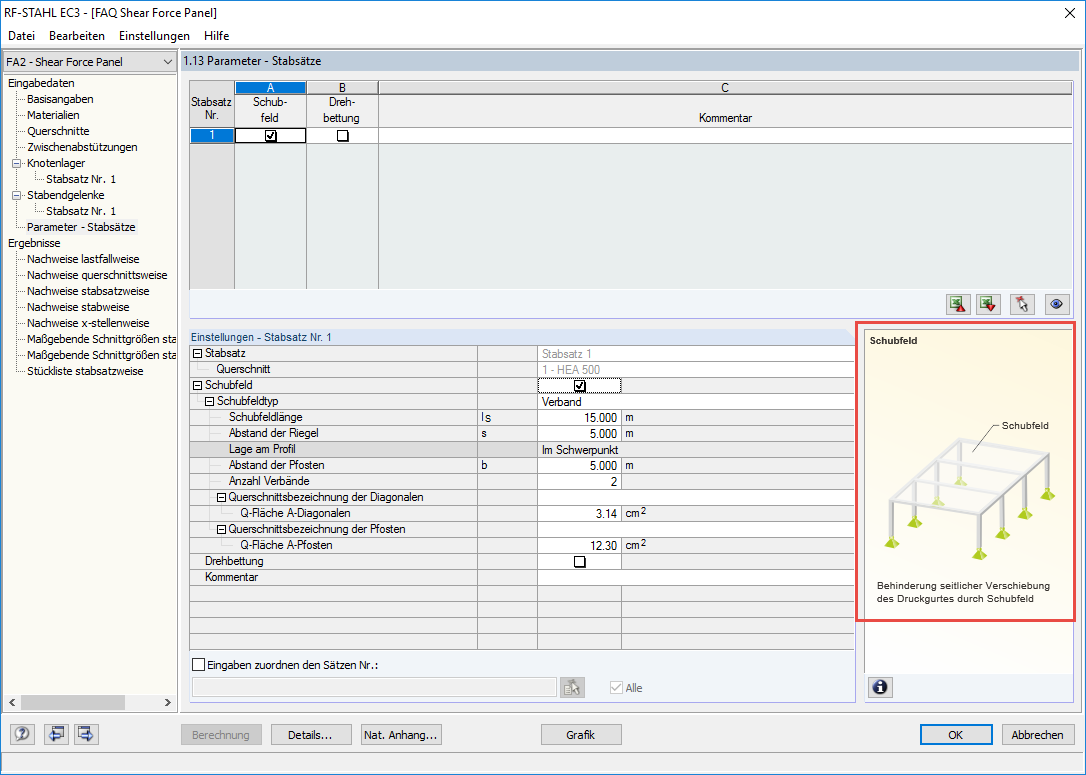The height and width of the screenshot is (775, 1086).
Task: Open Nachweise stabsatzweise results
Action: pyautogui.click(x=88, y=291)
